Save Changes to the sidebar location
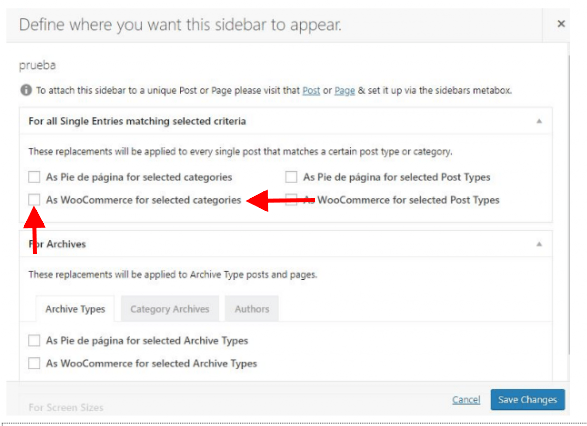This screenshot has height=426, width=587. point(527,399)
